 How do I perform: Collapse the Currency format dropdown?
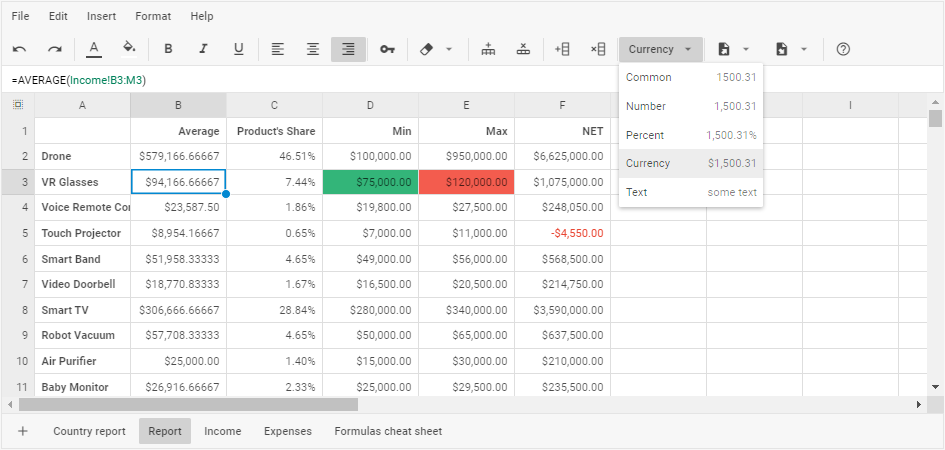[660, 49]
